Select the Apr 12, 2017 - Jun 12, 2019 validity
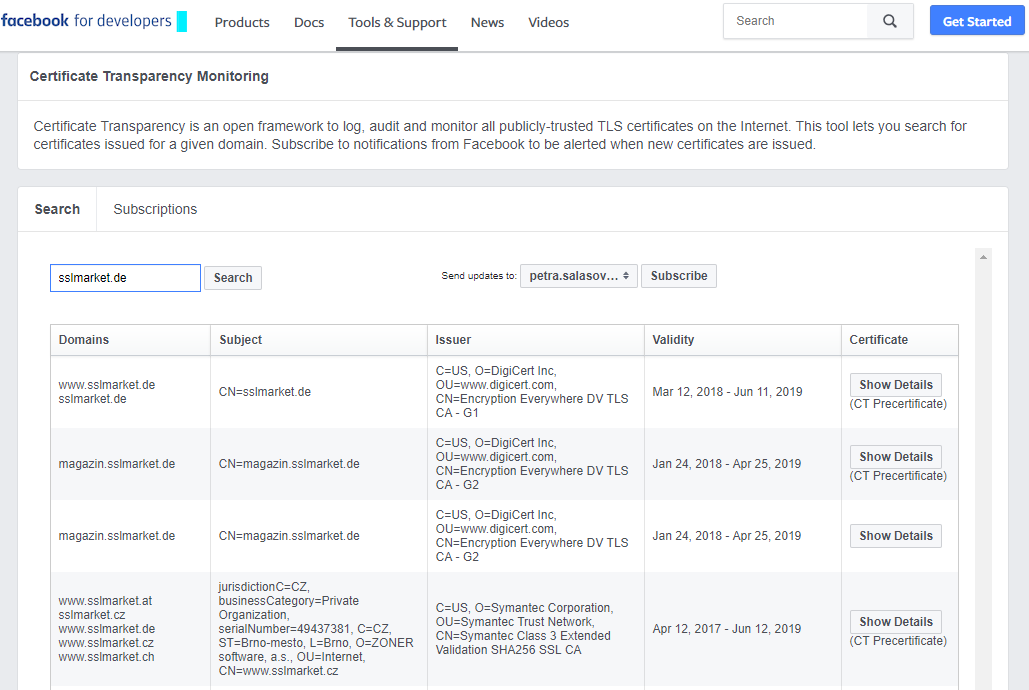Image resolution: width=1029 pixels, height=690 pixels. tap(726, 629)
